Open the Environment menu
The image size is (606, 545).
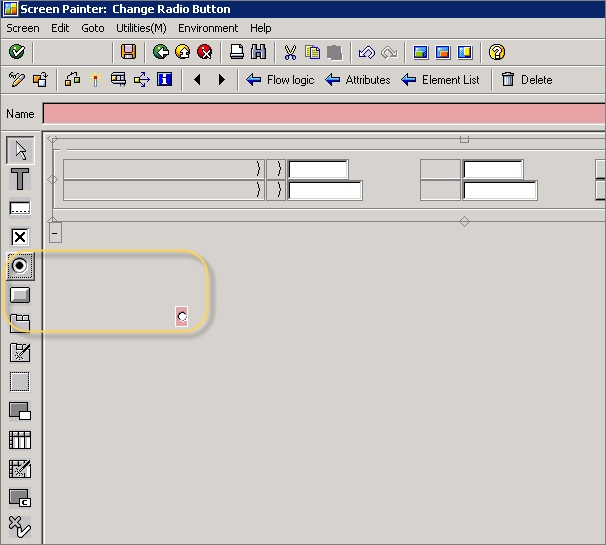(208, 28)
